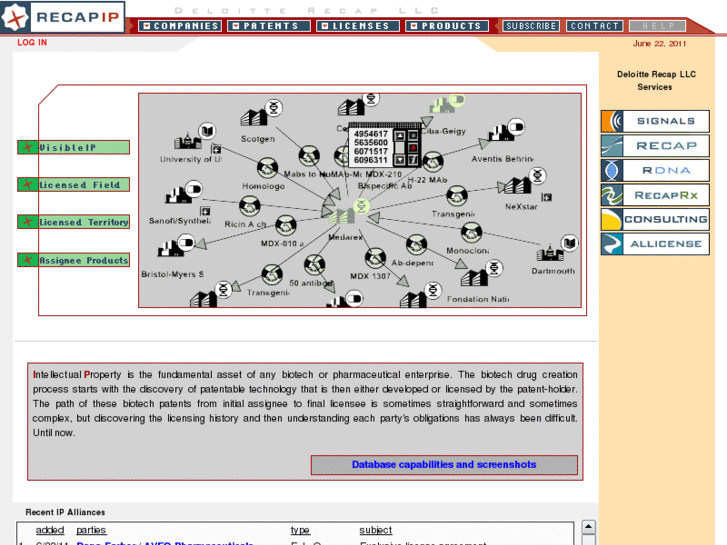Open the PRODUCTS dropdown menu
This screenshot has width=727, height=545.
[x=447, y=26]
